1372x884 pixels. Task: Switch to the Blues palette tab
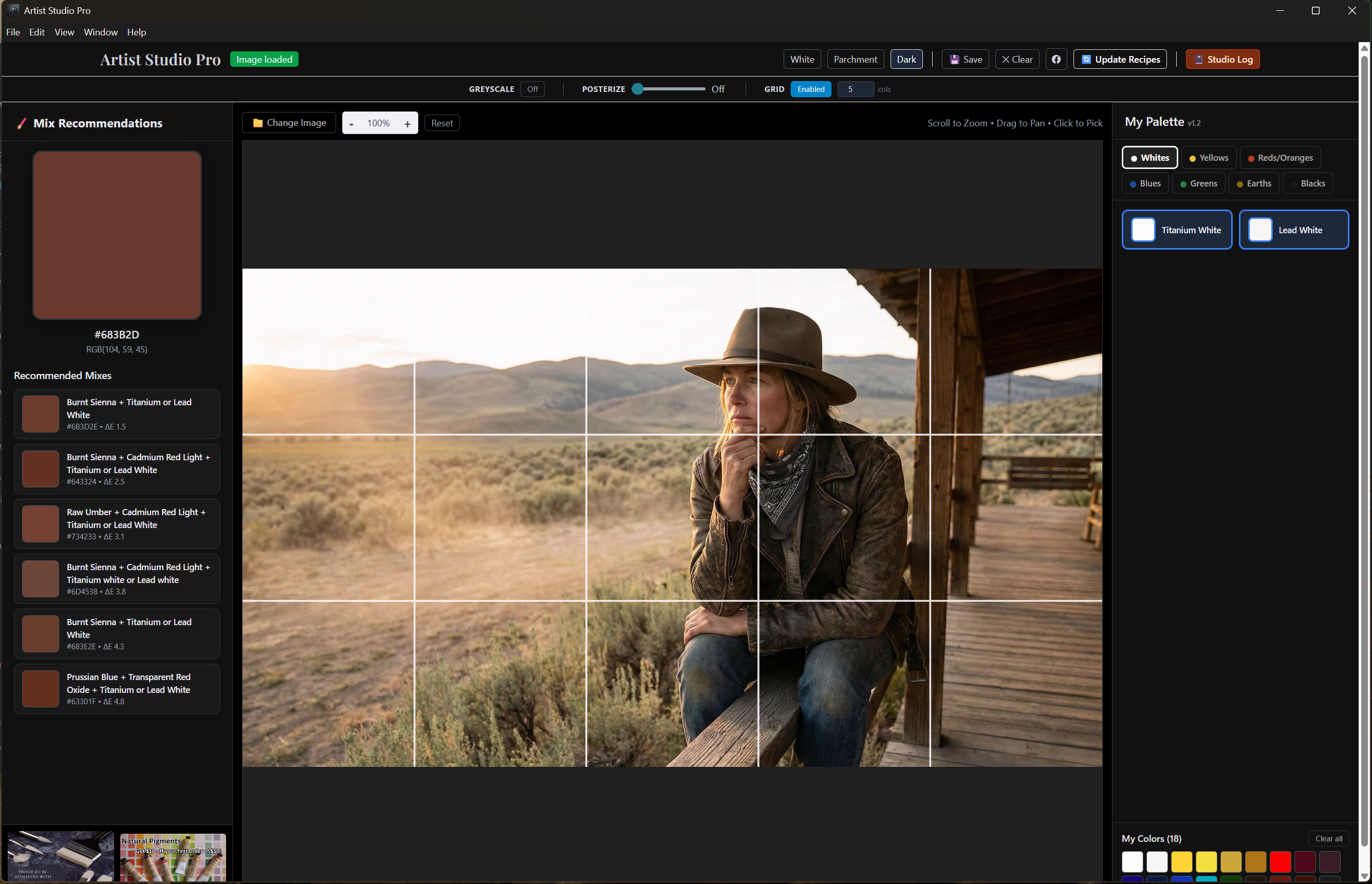click(x=1144, y=183)
